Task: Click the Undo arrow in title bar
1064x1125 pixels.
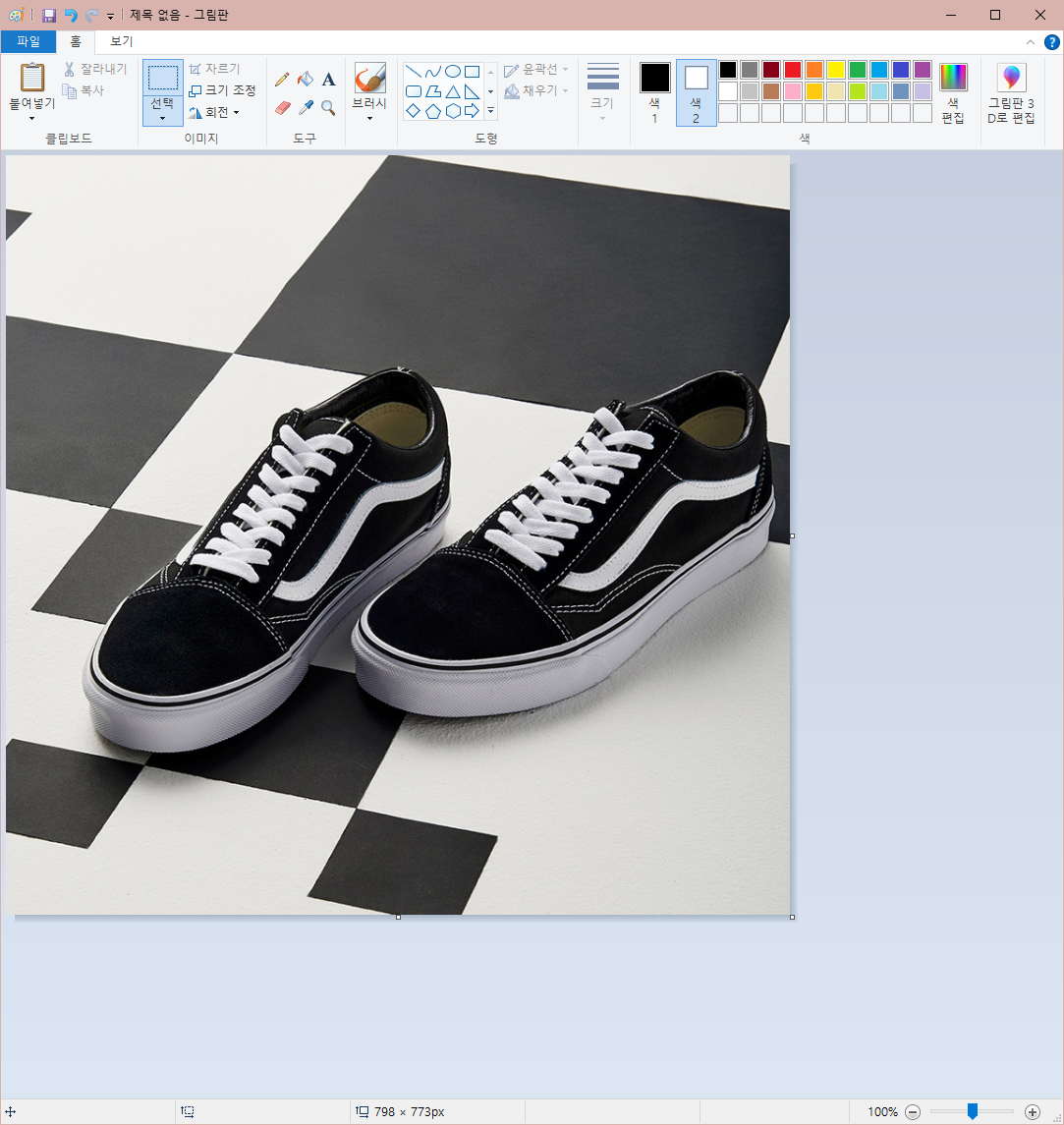Action: click(x=71, y=15)
